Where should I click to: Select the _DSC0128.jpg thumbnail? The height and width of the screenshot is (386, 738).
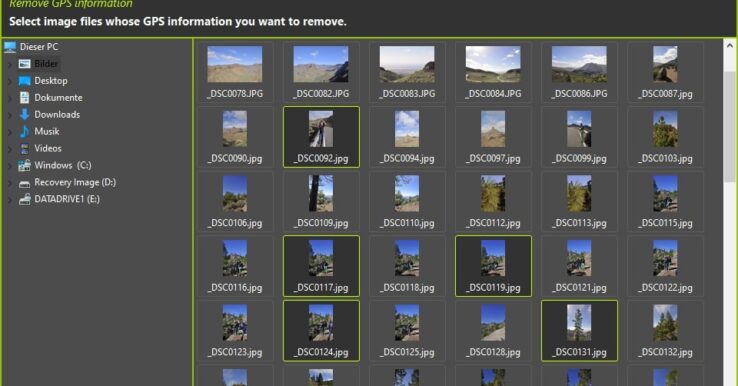pos(493,330)
